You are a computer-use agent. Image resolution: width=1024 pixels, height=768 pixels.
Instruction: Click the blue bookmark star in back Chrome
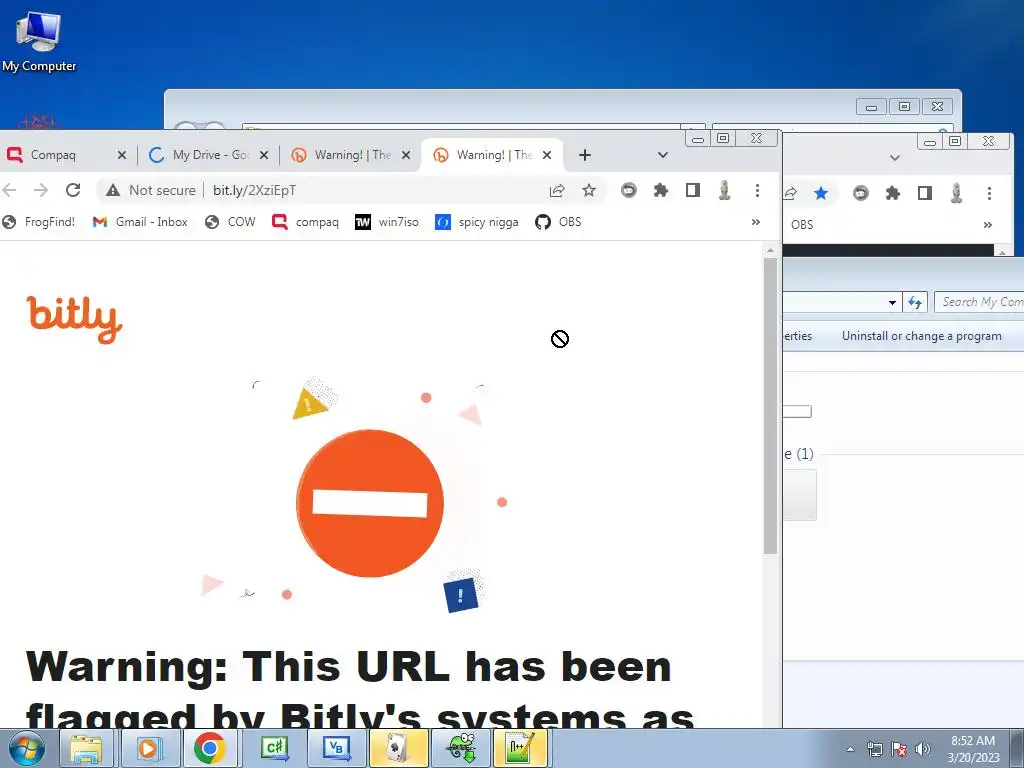[821, 193]
